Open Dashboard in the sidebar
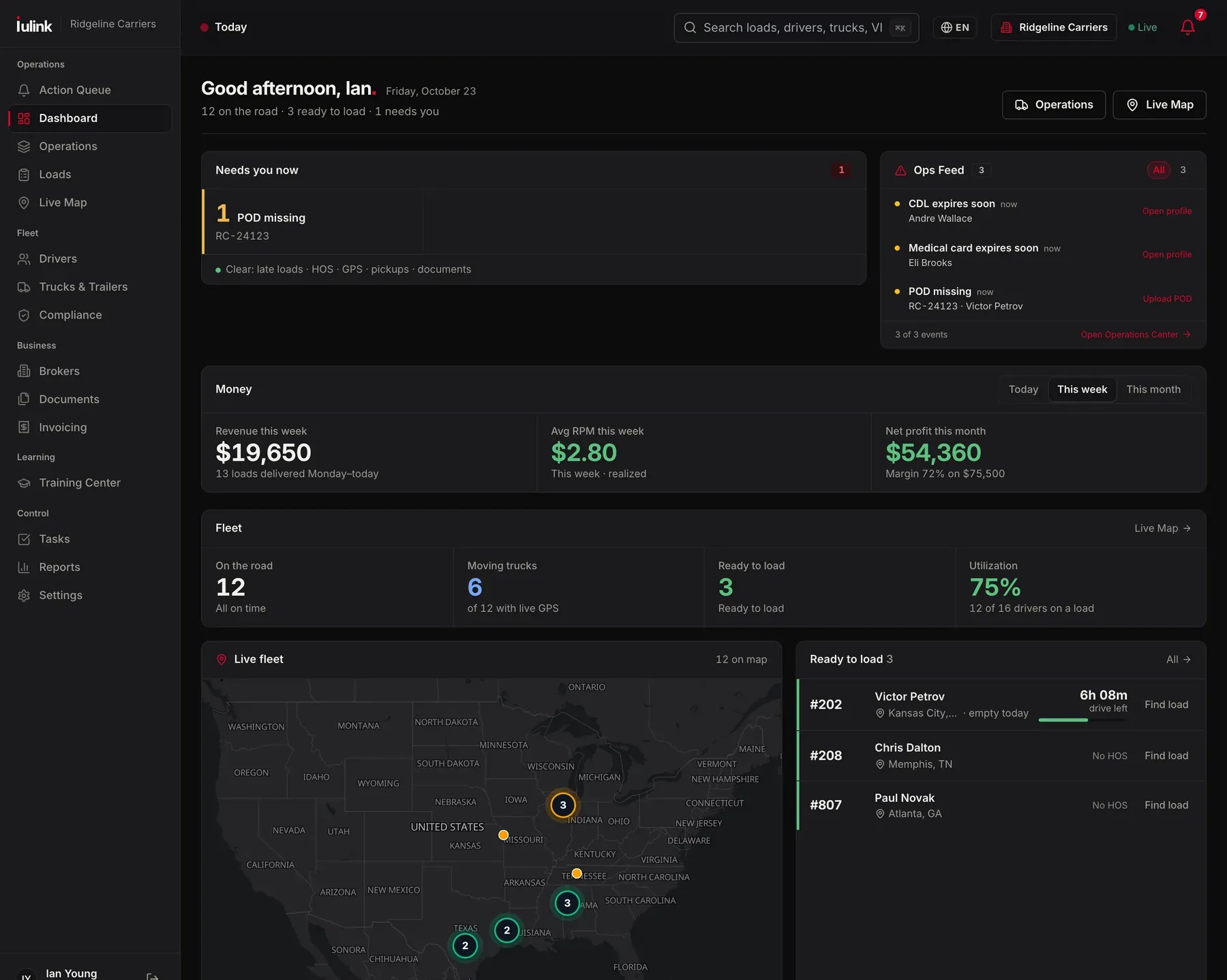This screenshot has height=980, width=1227. click(90, 119)
